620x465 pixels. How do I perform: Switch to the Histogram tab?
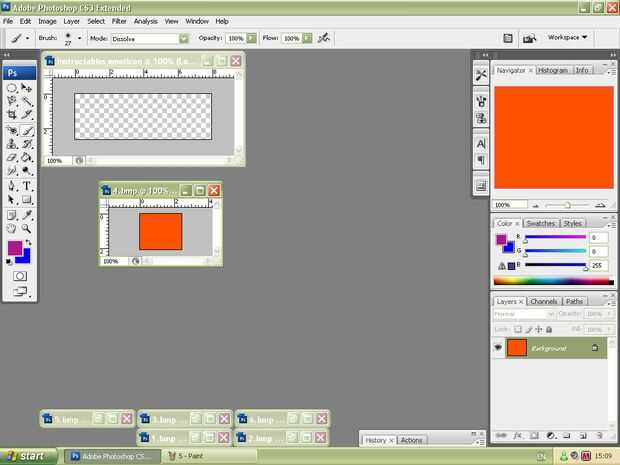tap(552, 70)
